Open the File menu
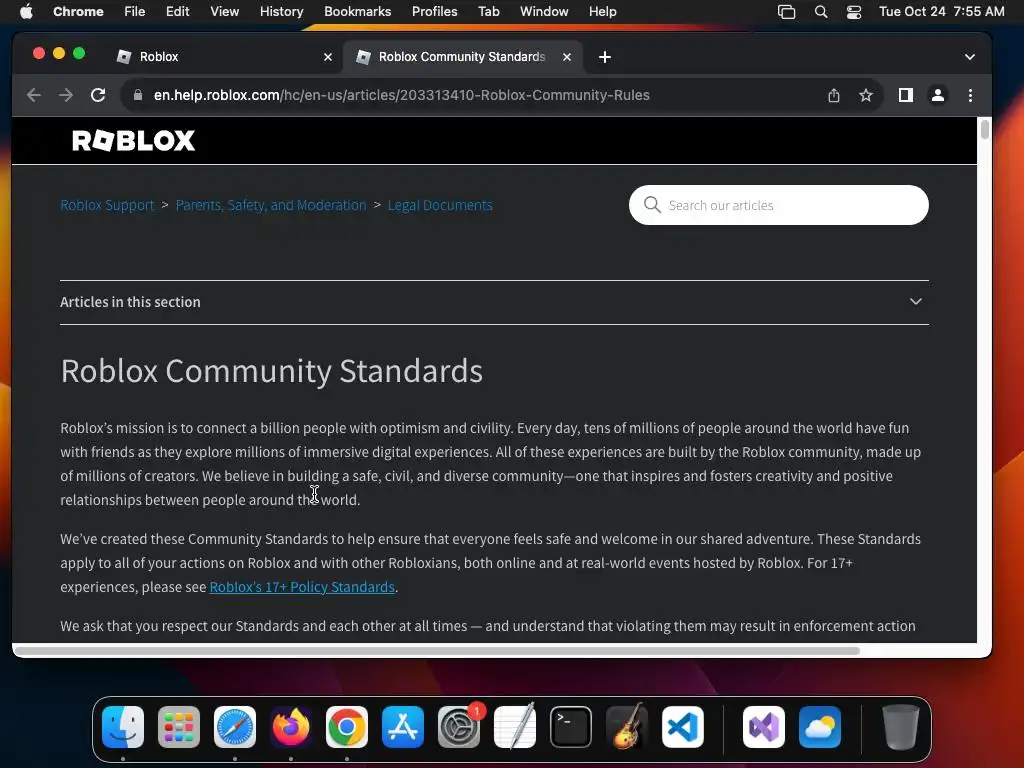1024x768 pixels. (135, 12)
